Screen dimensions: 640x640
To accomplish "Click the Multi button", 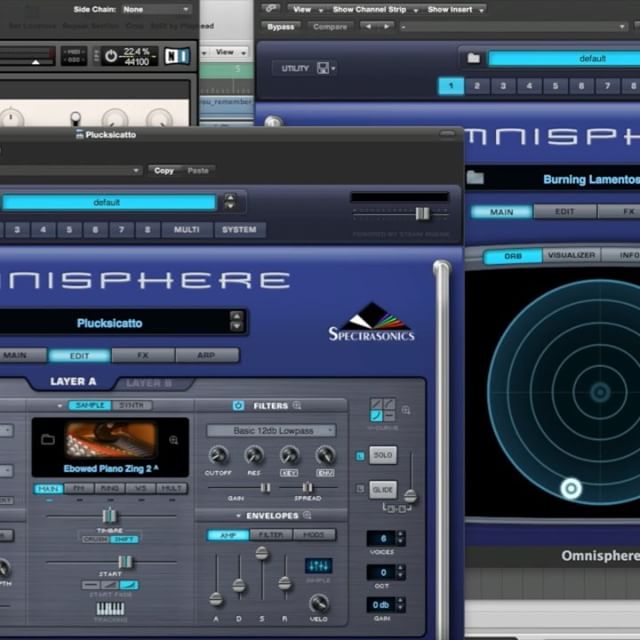I will pos(187,229).
